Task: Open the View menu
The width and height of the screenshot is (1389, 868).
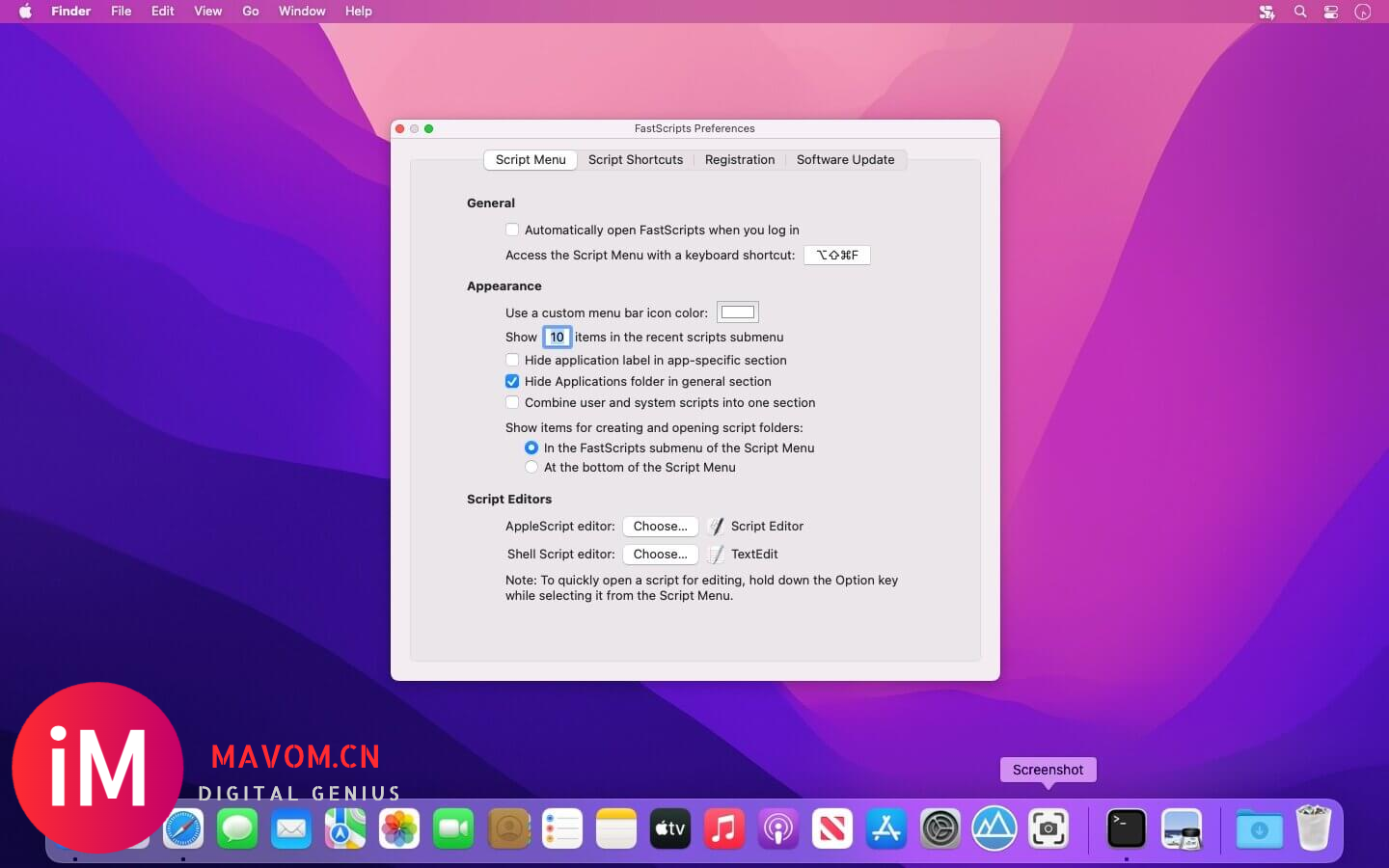Action: [208, 12]
